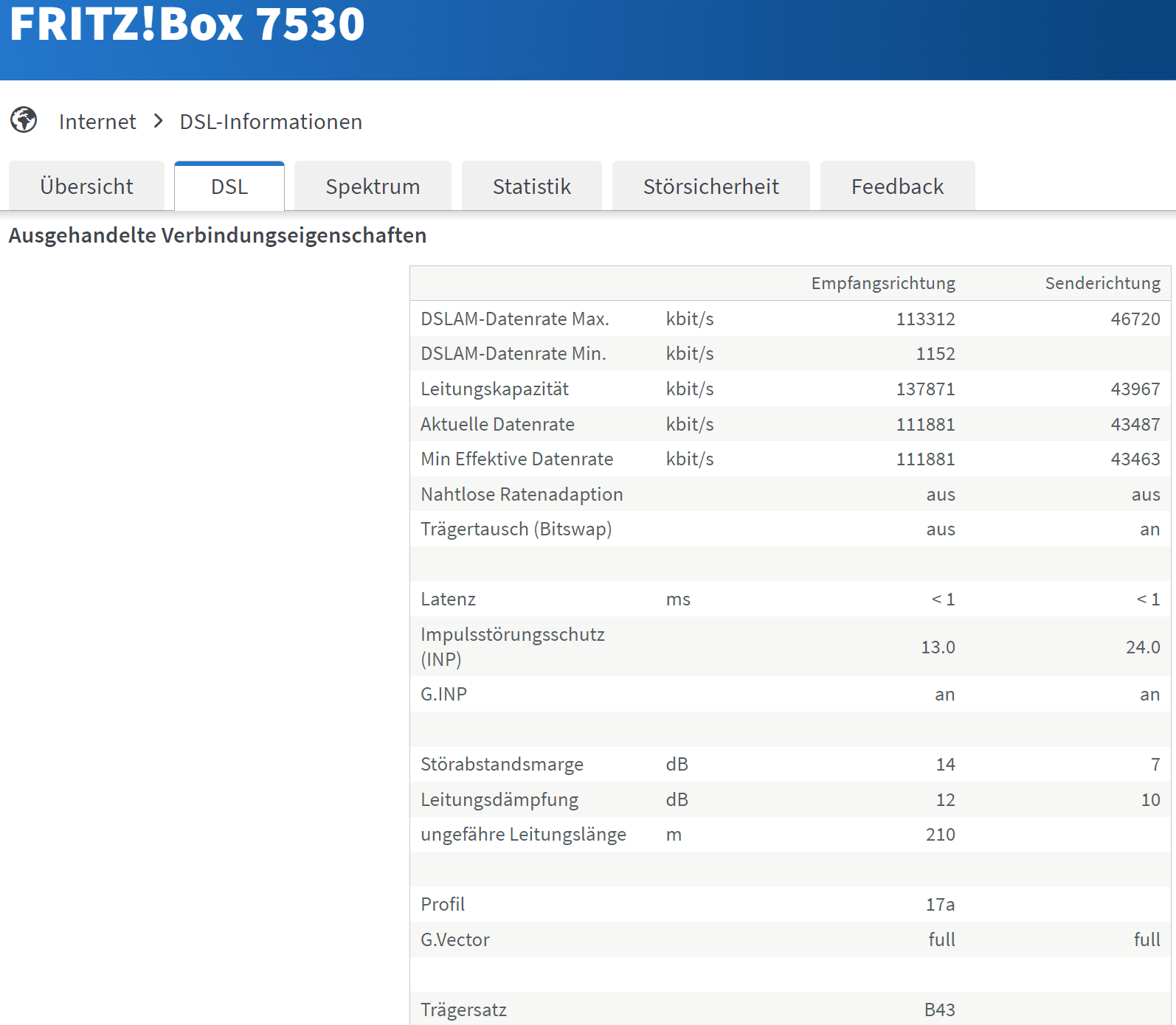Click the Störabstandsmarge label

502,764
